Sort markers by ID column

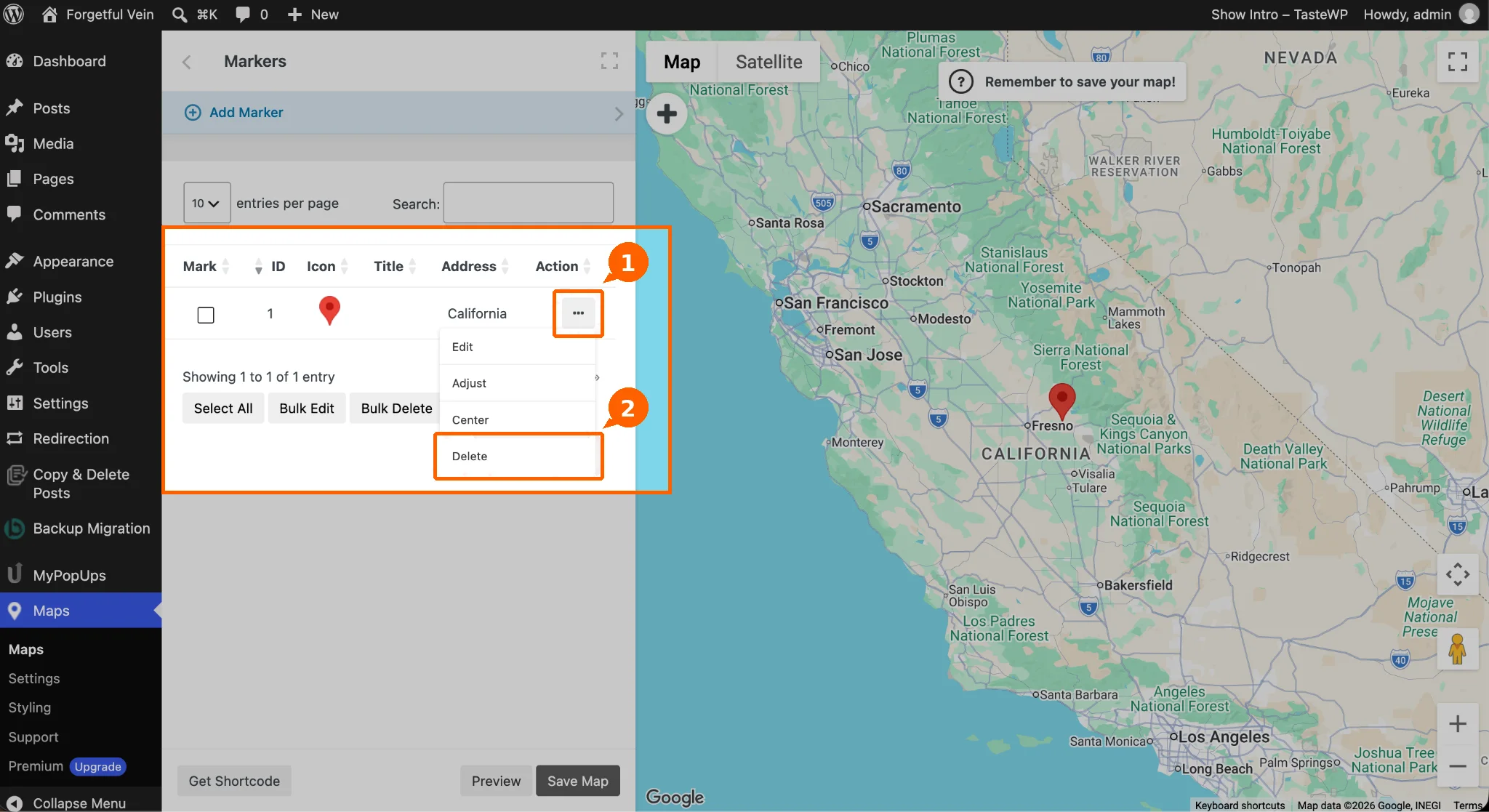[270, 267]
